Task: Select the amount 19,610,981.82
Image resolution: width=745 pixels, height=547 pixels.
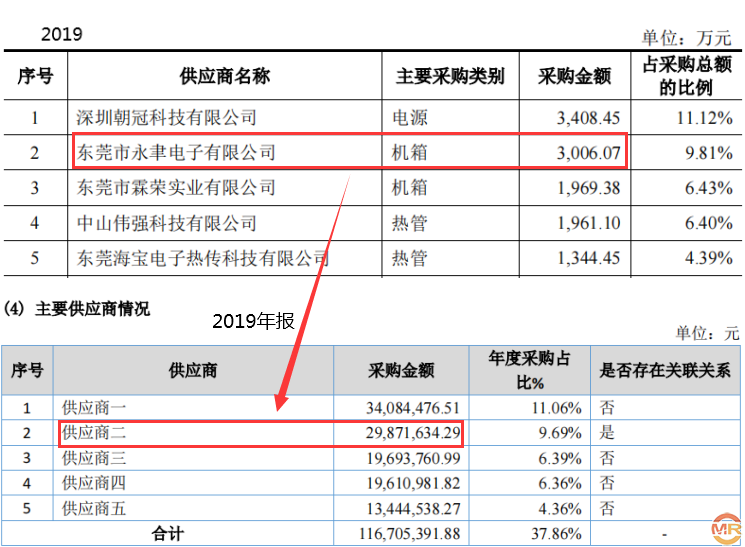Action: [413, 483]
